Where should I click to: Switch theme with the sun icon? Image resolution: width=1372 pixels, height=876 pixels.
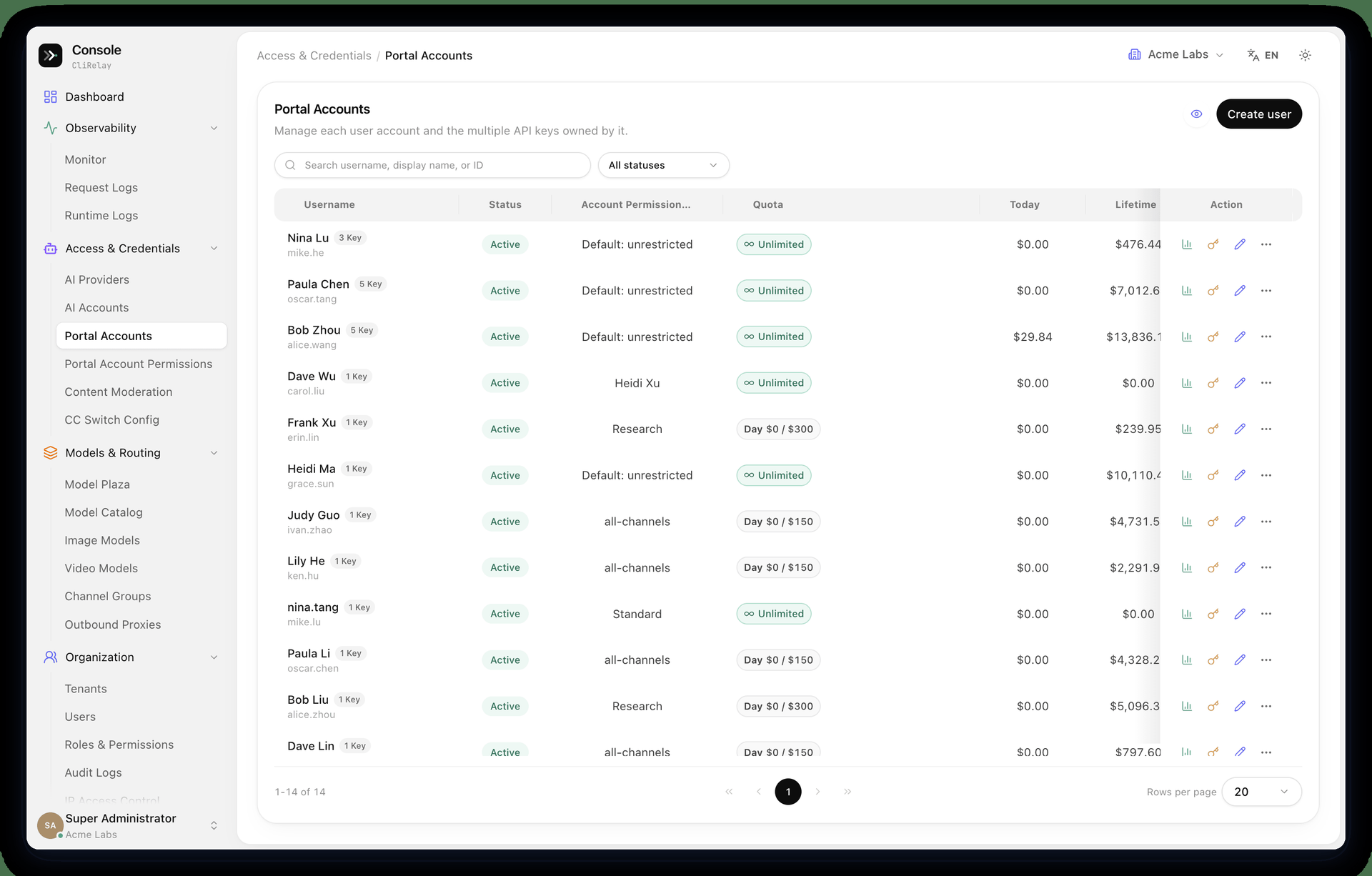click(1305, 55)
